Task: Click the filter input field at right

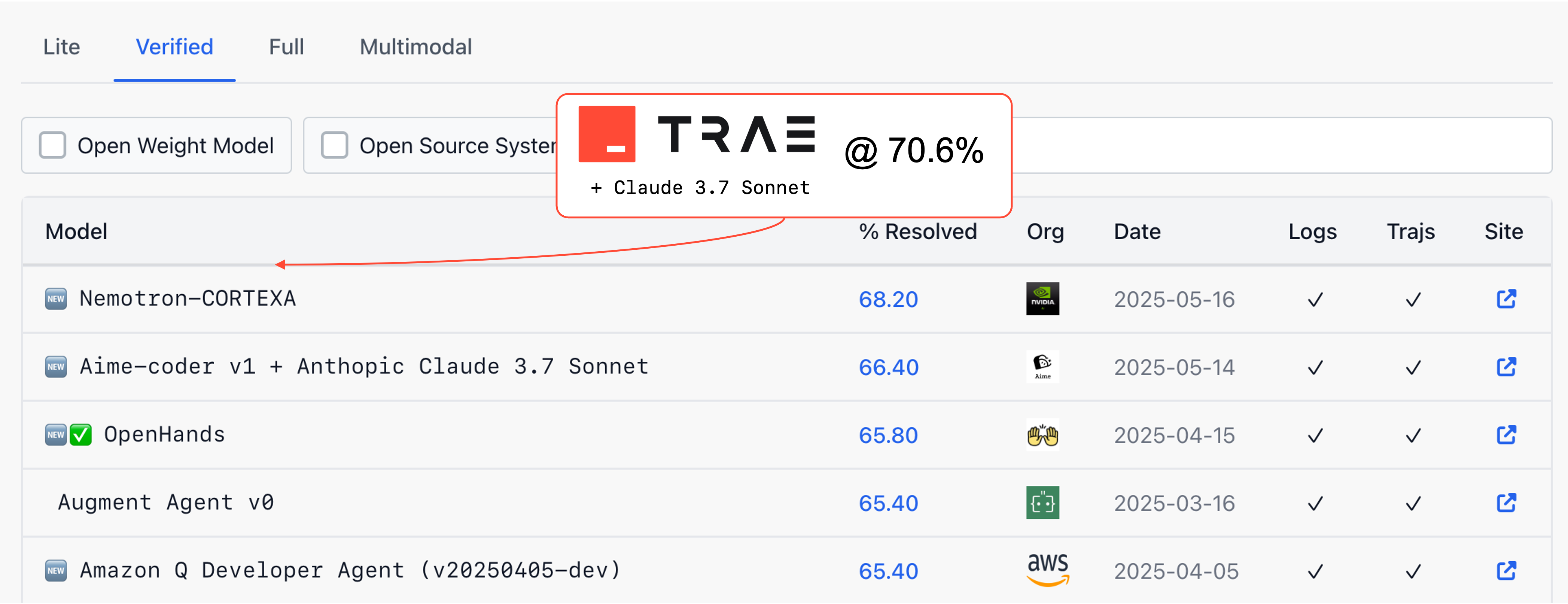Action: pyautogui.click(x=1278, y=146)
